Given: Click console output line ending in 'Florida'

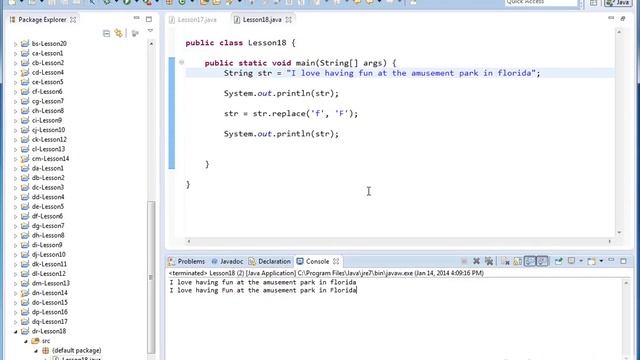Looking at the screenshot, I should 263,291.
